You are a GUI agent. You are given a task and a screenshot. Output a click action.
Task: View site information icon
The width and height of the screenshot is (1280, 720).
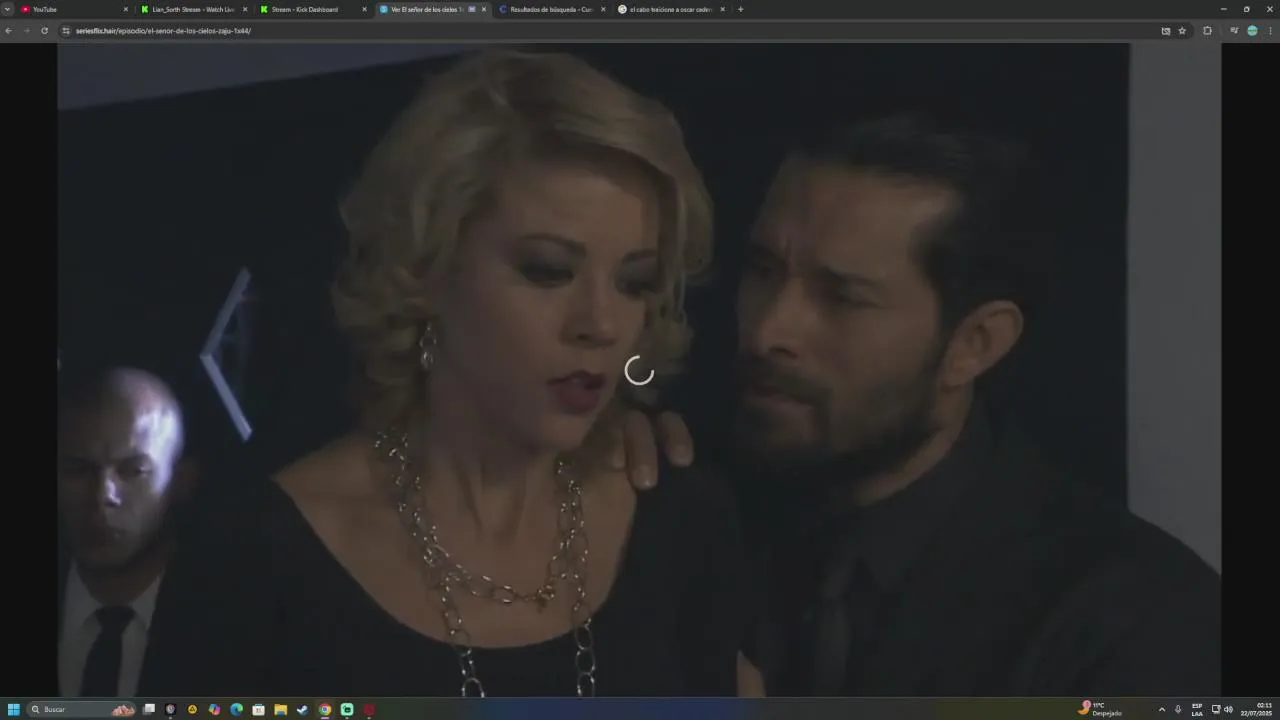coord(66,31)
